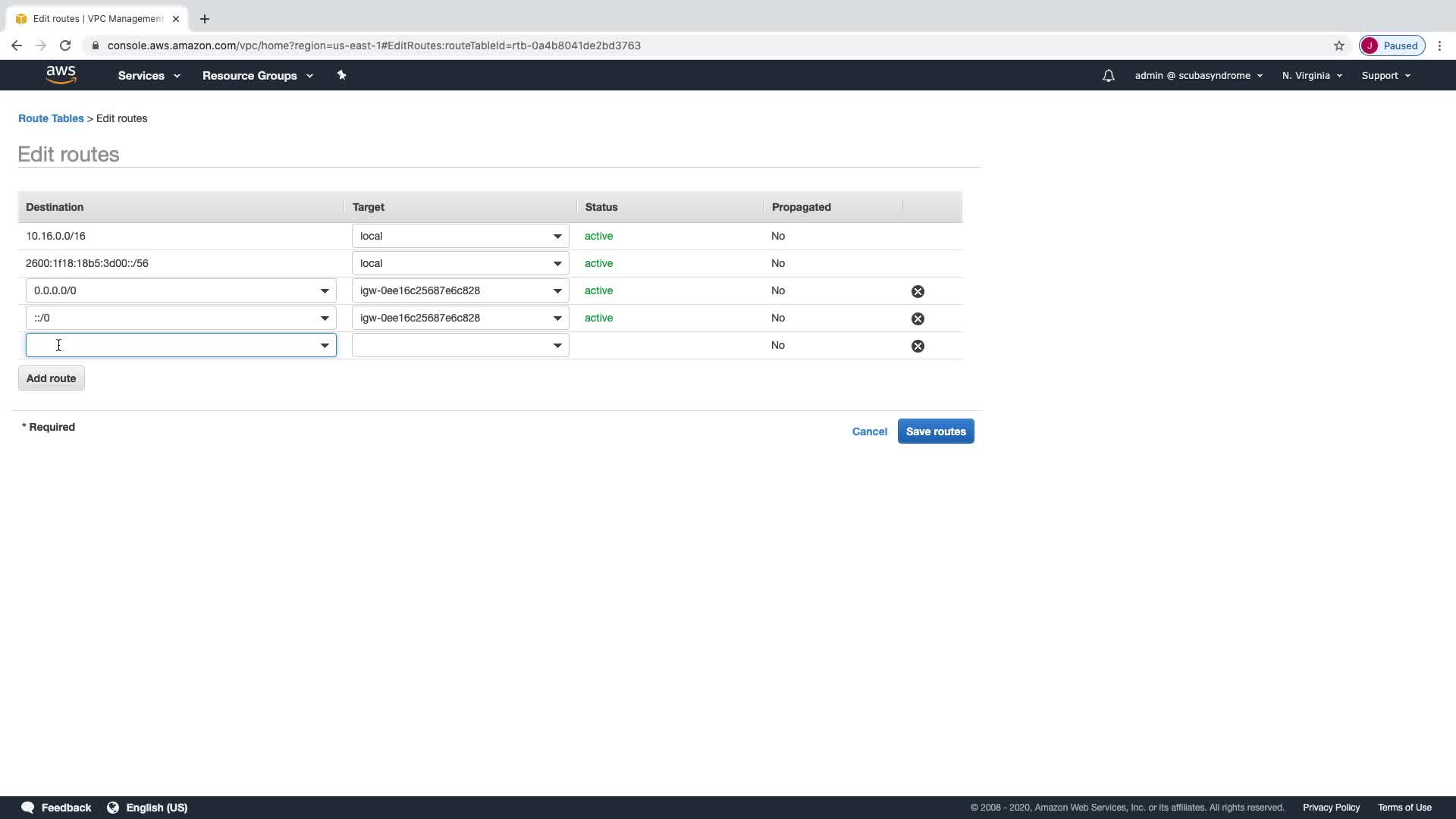Click Chrome back arrow
This screenshot has width=1456, height=819.
[x=17, y=45]
